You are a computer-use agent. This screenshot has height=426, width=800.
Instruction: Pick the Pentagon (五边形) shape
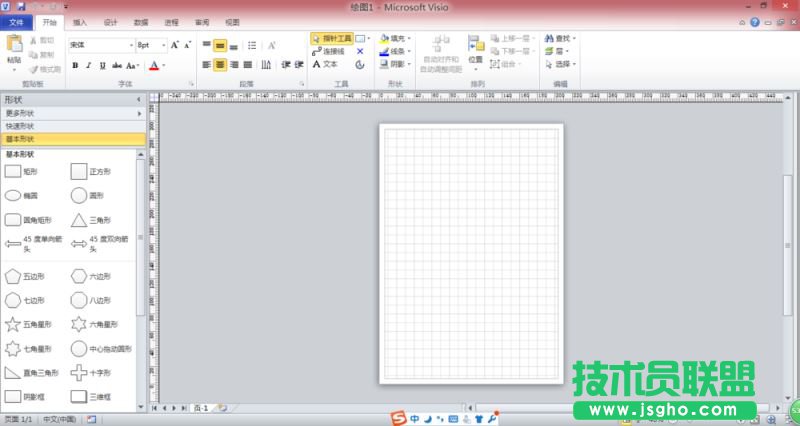tap(24, 276)
